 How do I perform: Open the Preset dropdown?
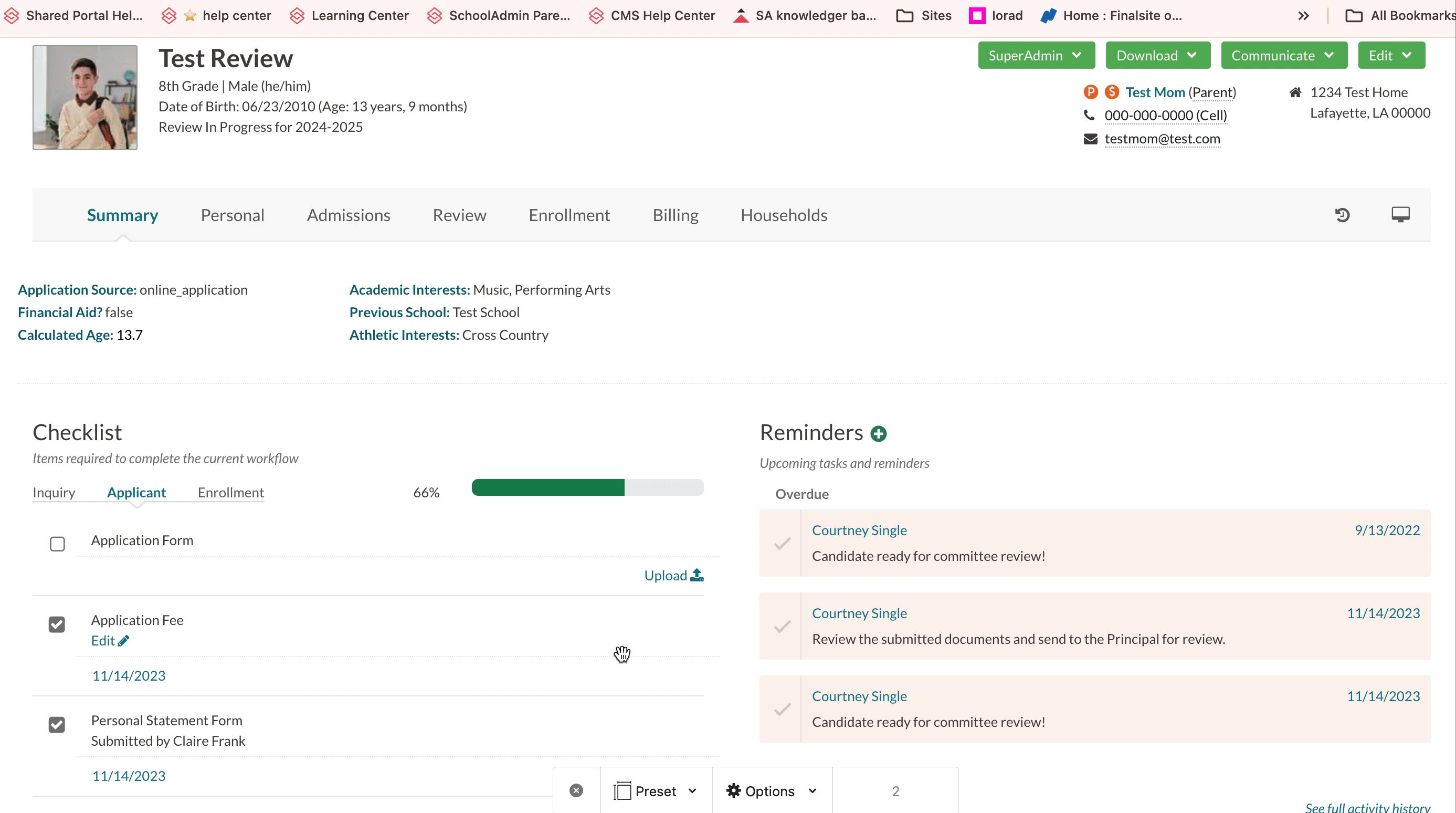656,790
